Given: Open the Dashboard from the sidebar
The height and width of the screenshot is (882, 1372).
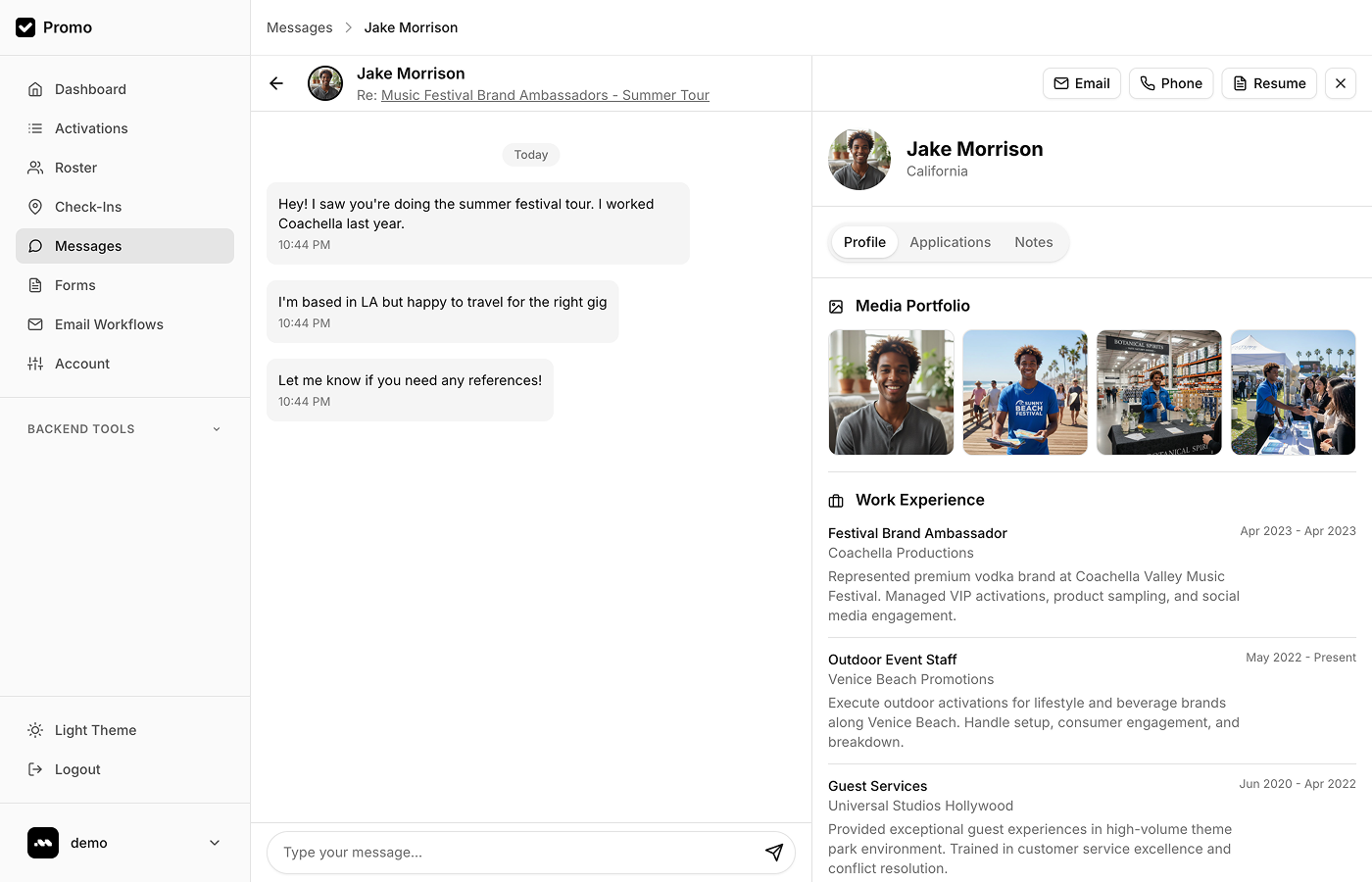Looking at the screenshot, I should point(90,89).
